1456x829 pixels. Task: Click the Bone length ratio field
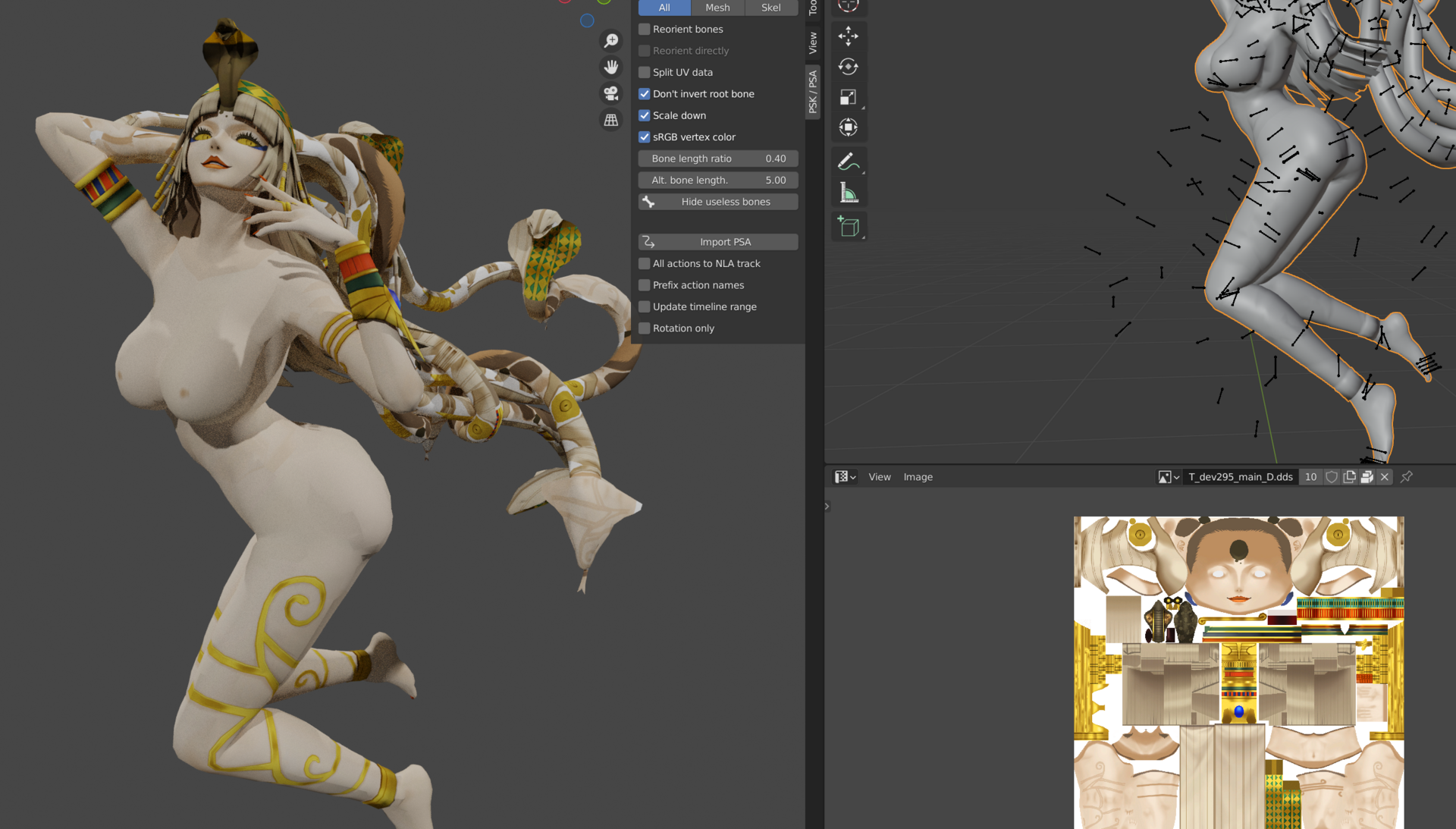click(718, 159)
